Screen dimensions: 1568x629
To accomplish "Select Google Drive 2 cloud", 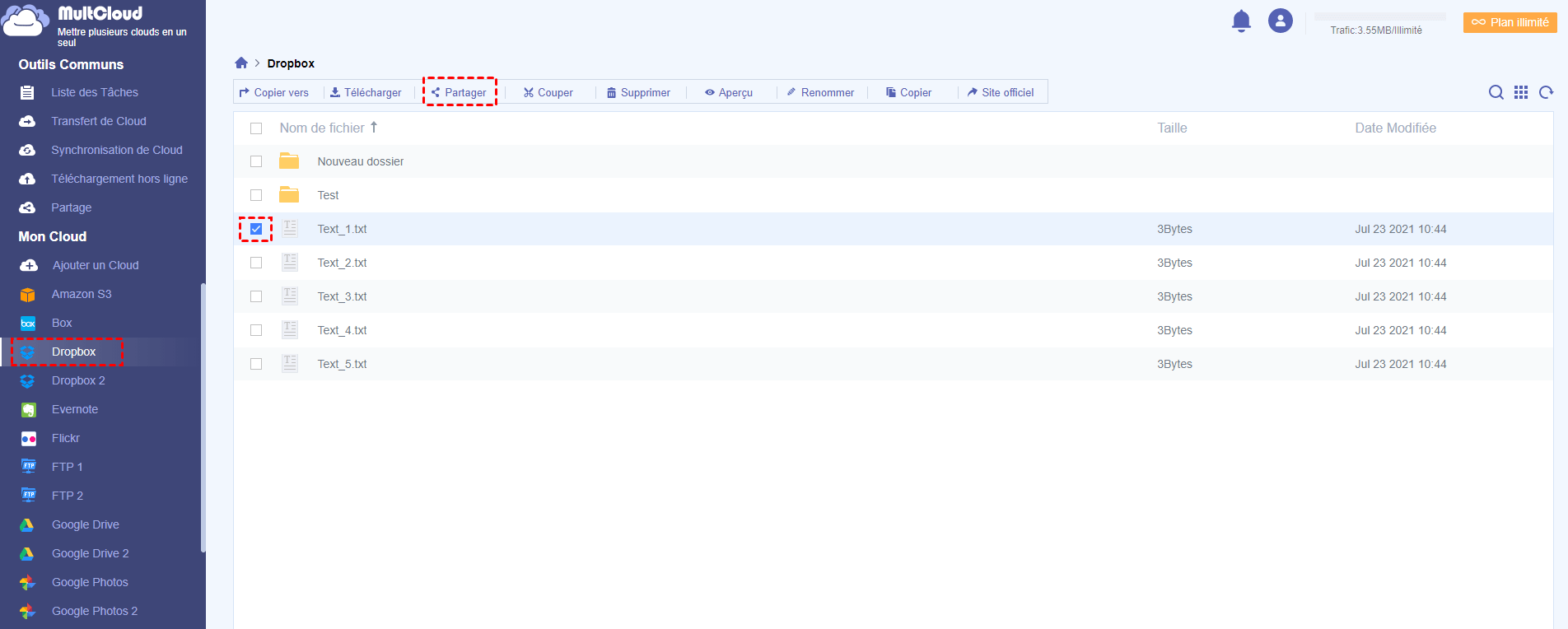I will pos(91,553).
